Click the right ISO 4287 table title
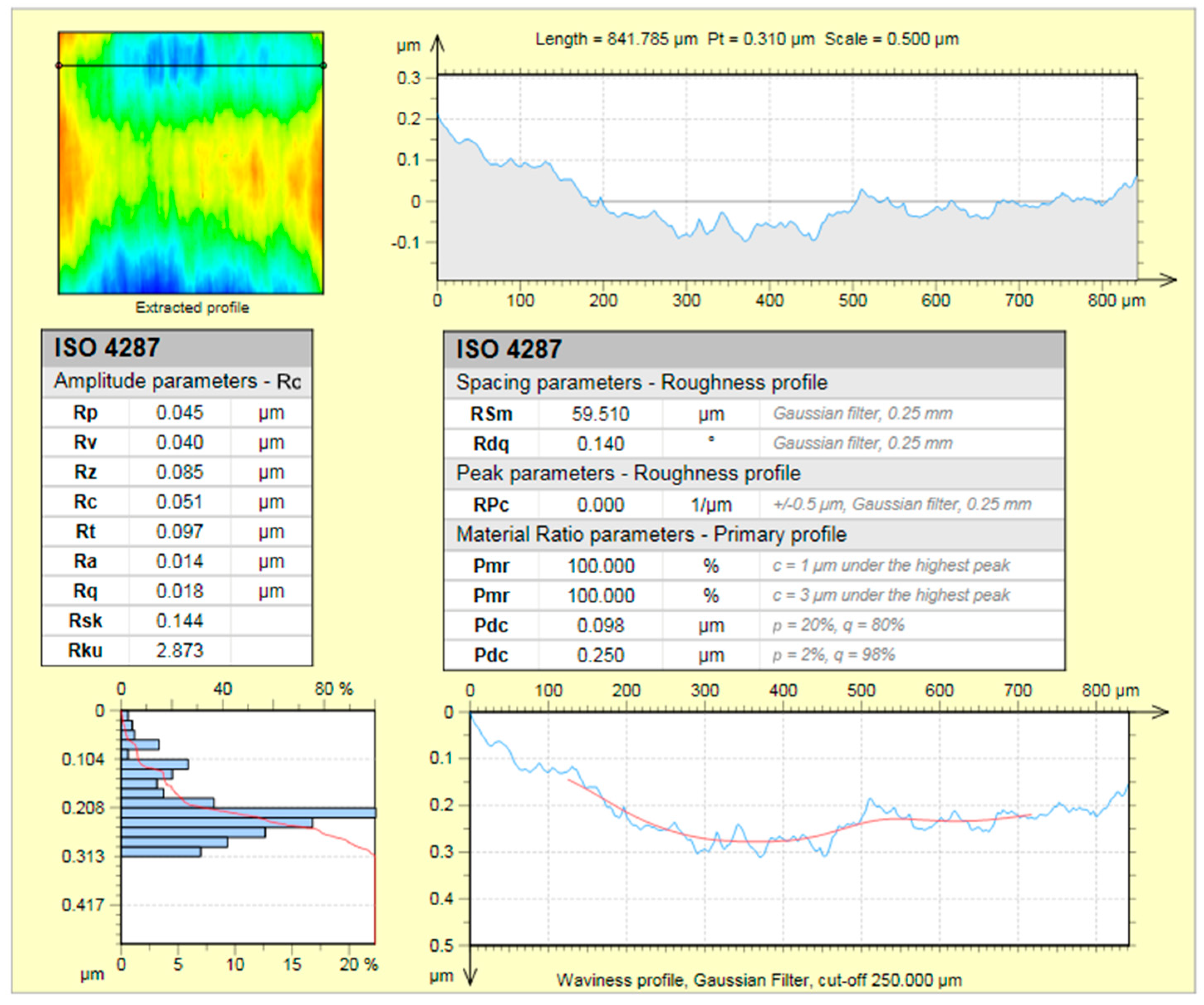1204x1005 pixels. click(x=508, y=349)
